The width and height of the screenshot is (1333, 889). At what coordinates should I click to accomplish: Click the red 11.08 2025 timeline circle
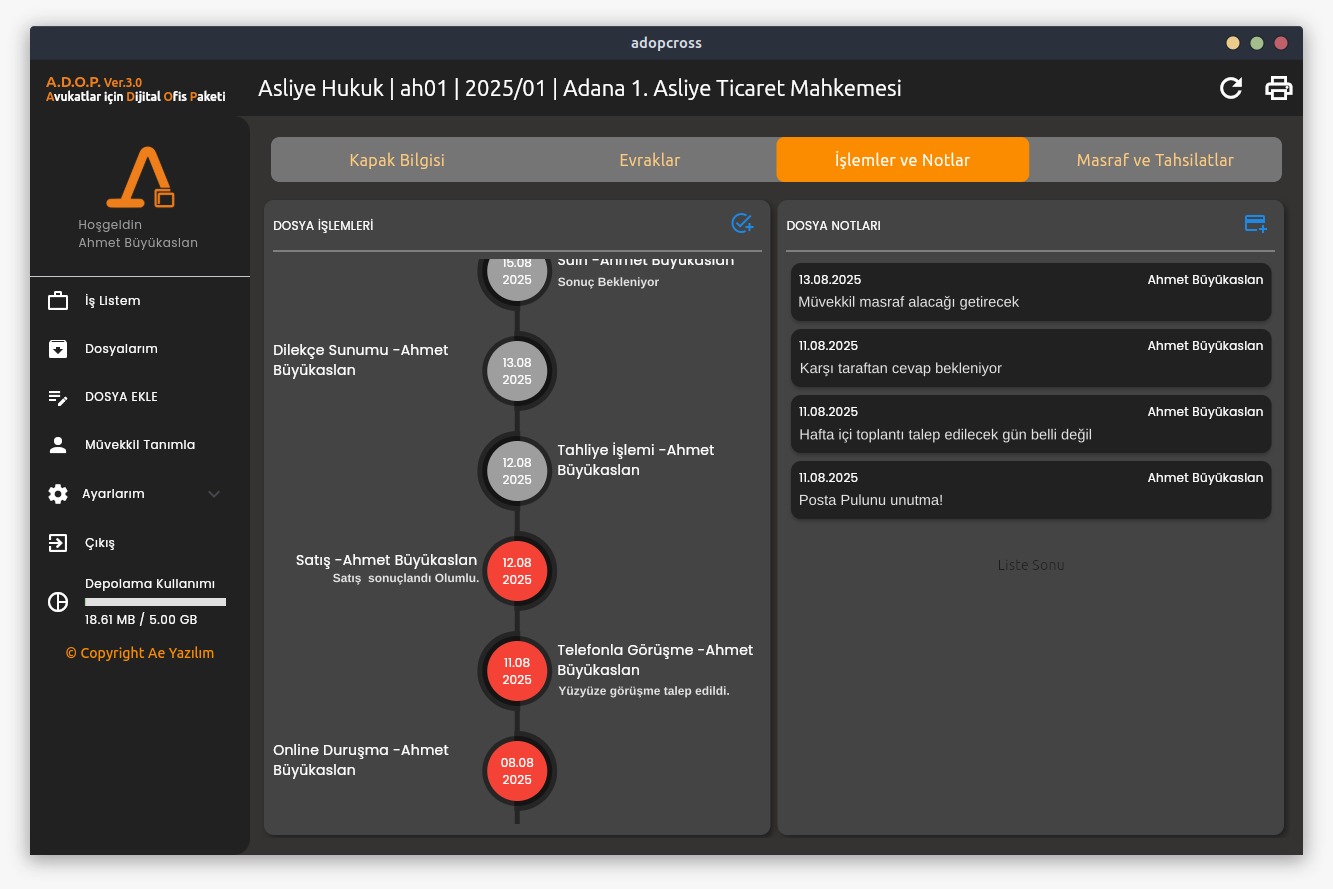tap(517, 671)
